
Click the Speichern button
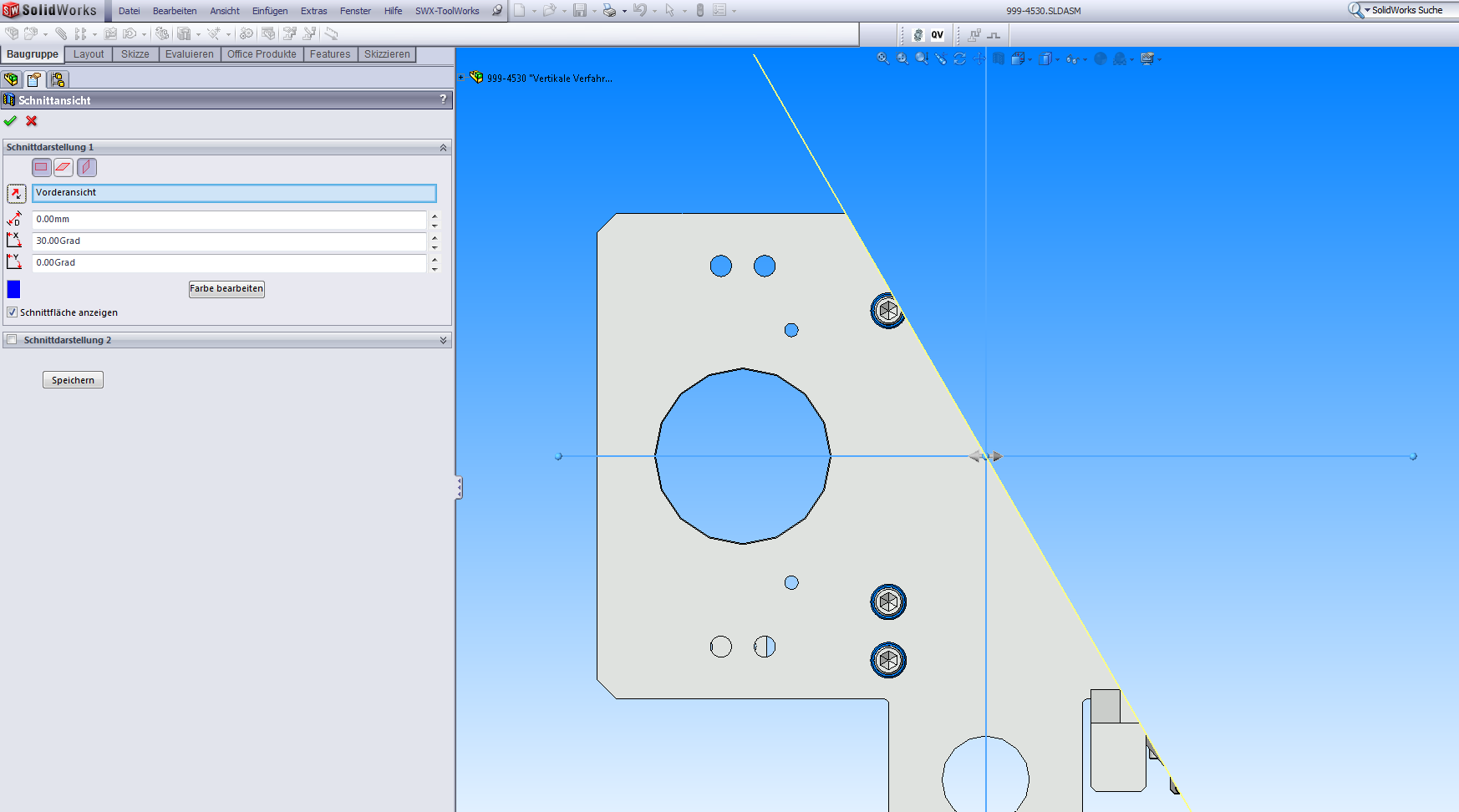click(x=73, y=380)
